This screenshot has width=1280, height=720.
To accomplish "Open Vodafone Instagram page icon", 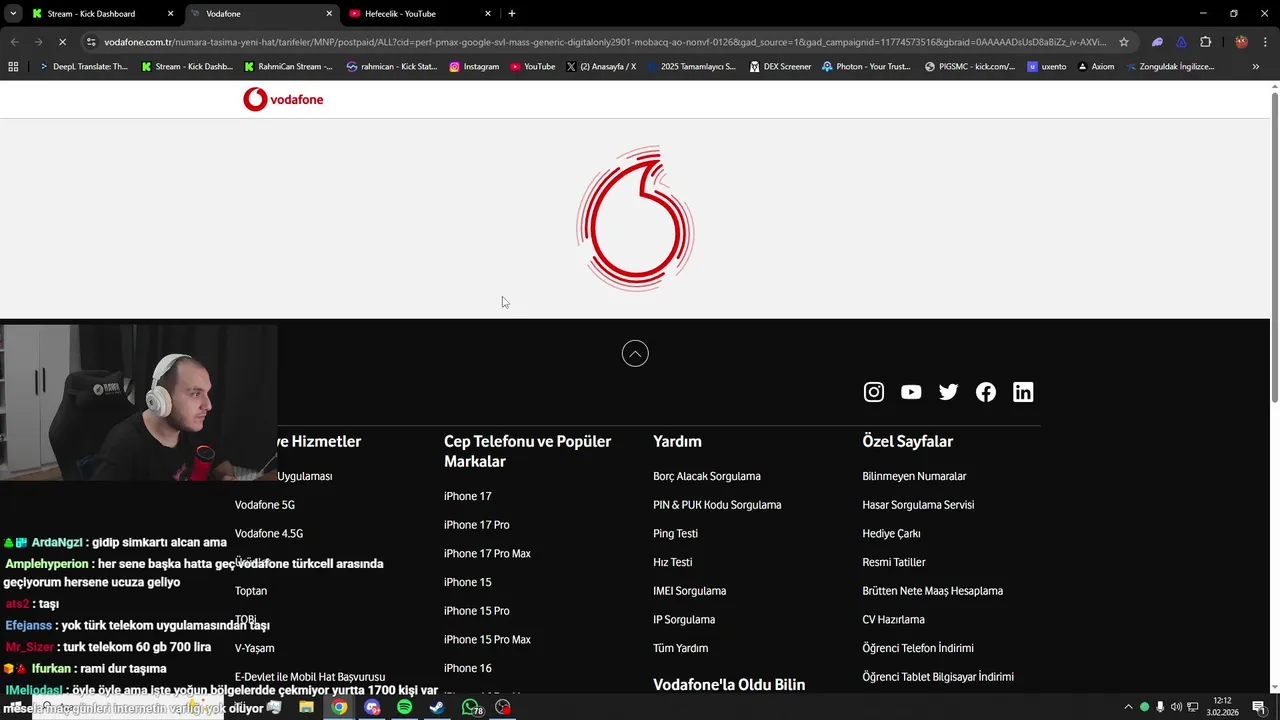I will (x=874, y=392).
